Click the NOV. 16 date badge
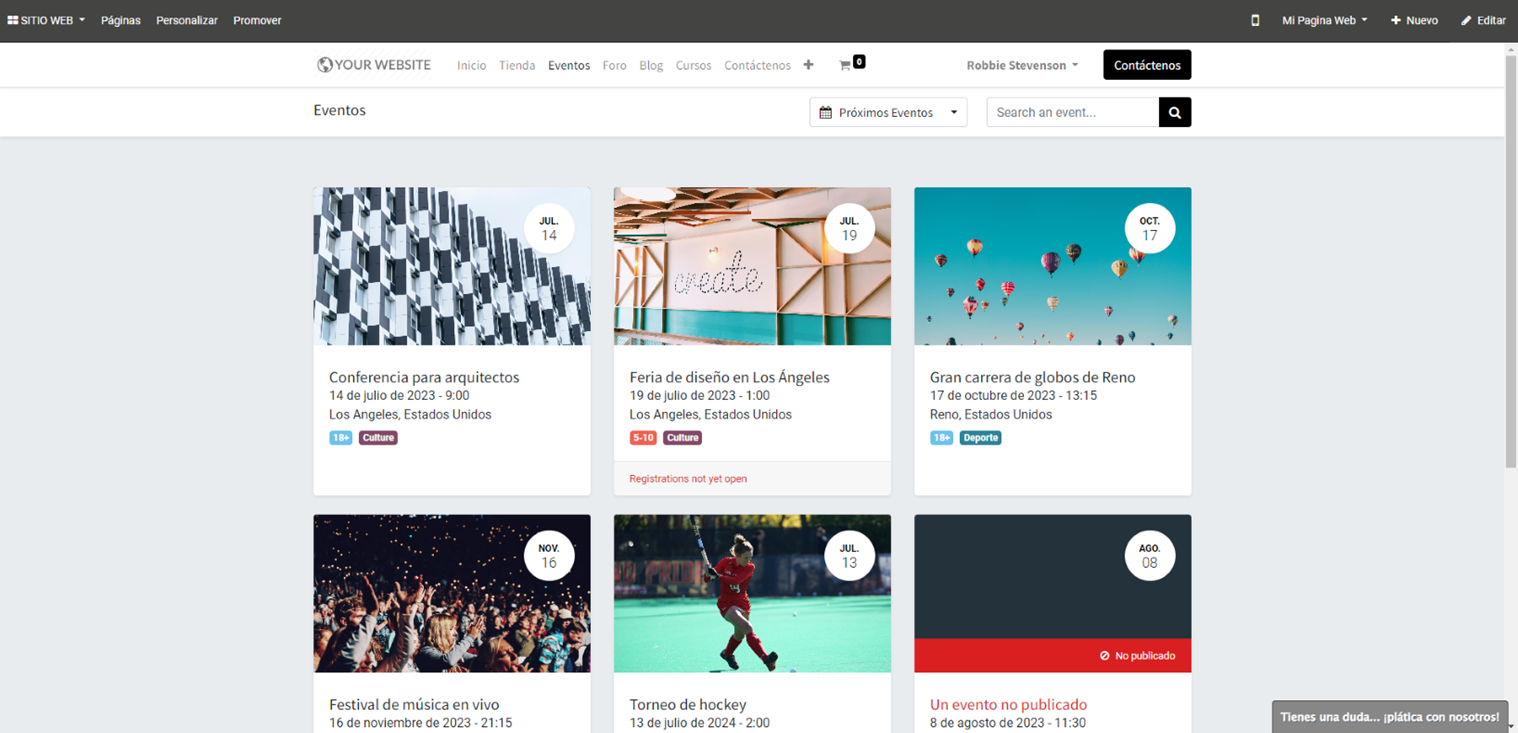Viewport: 1518px width, 733px height. tap(548, 556)
